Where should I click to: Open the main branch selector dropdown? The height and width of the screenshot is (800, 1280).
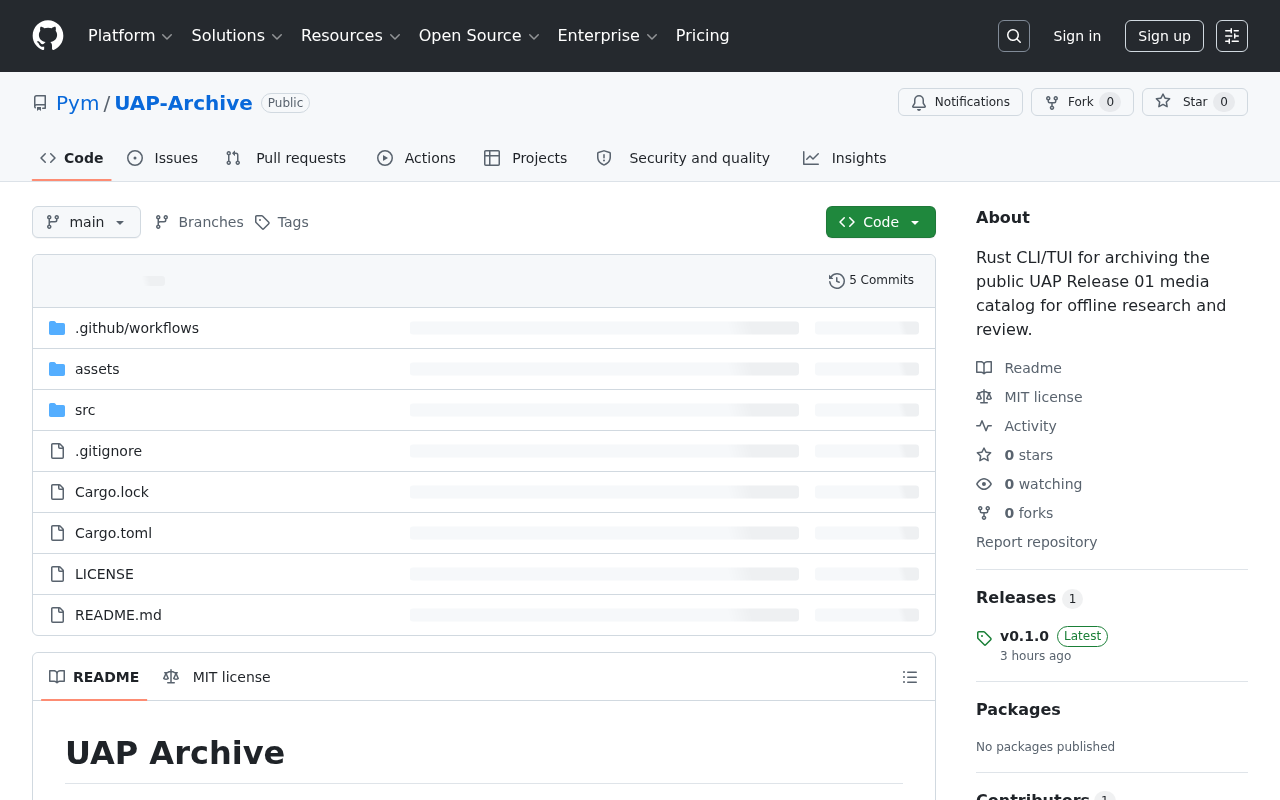click(x=86, y=222)
